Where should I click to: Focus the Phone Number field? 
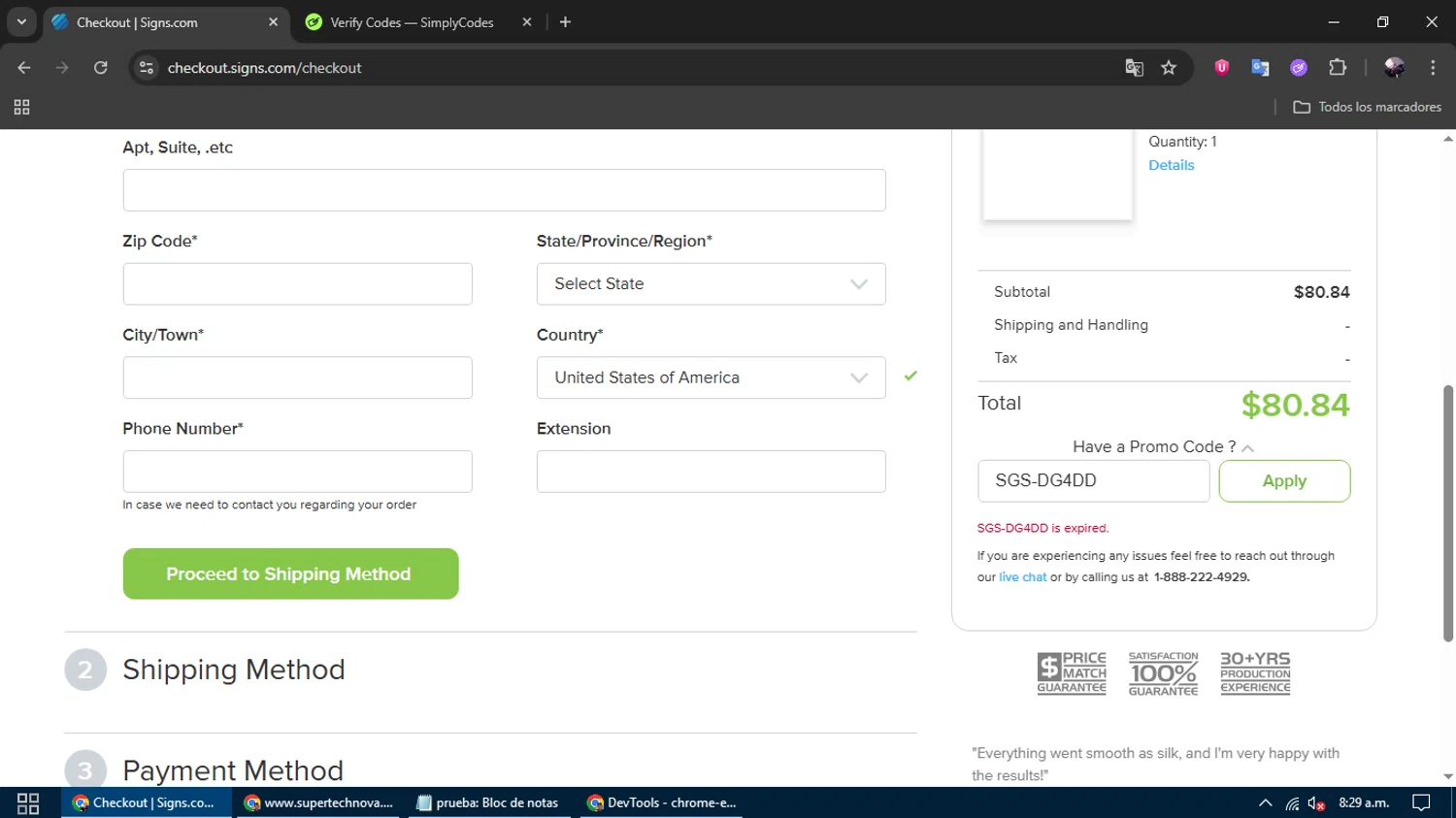(297, 472)
